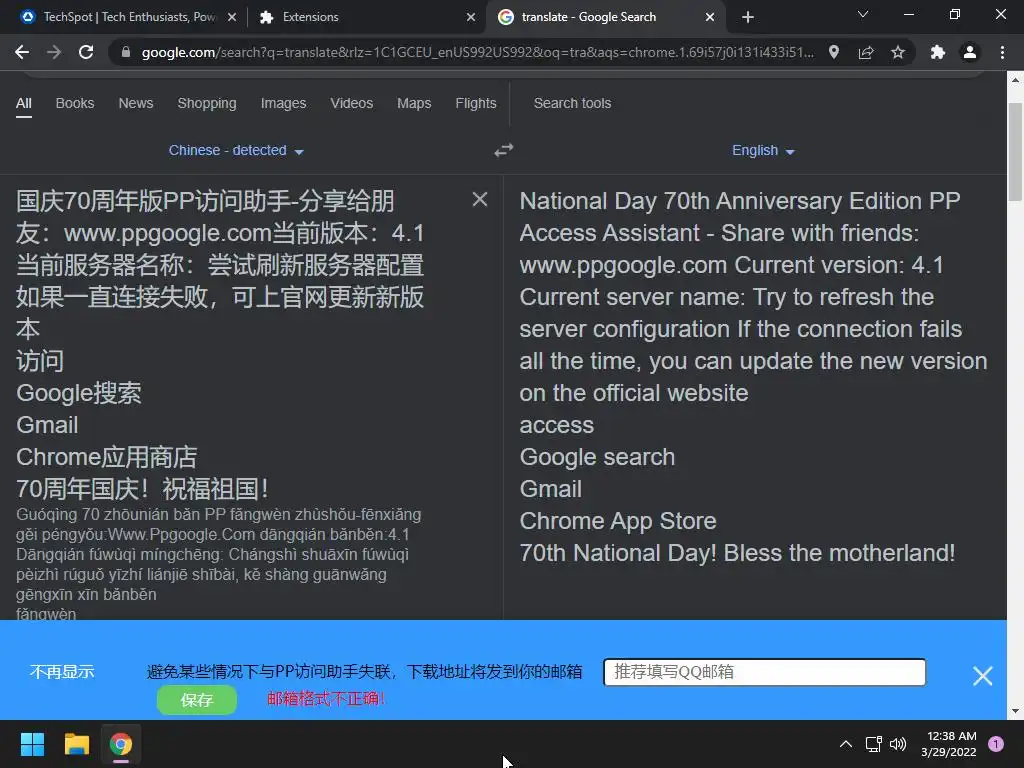Switch to Maps results
The width and height of the screenshot is (1024, 768).
tap(414, 103)
